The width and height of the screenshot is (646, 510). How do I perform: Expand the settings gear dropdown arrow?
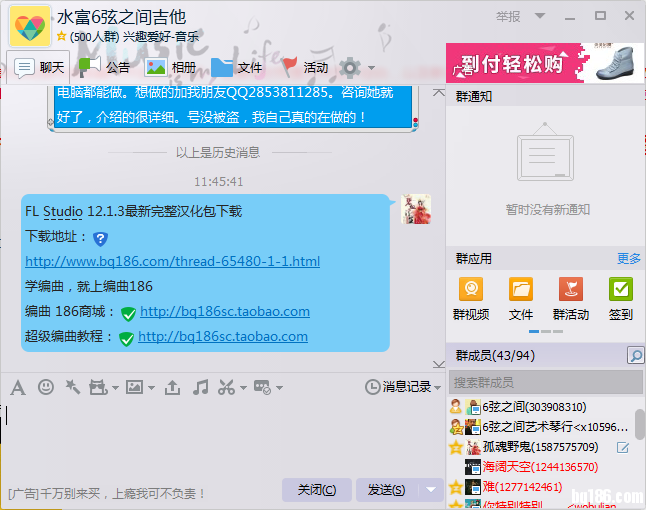pos(372,68)
